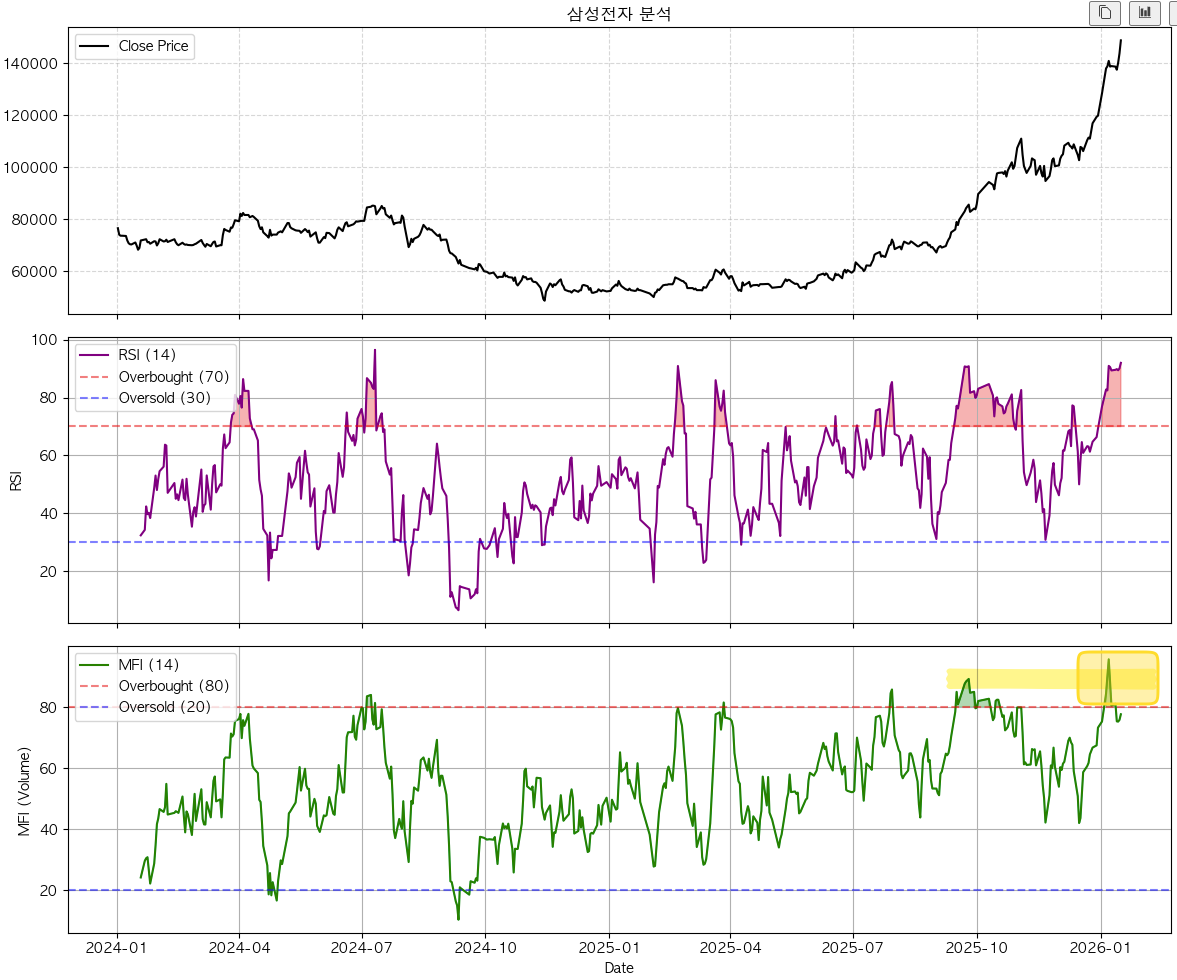This screenshot has width=1177, height=980.
Task: Click the Overbought (80) legend label
Action: (173, 686)
